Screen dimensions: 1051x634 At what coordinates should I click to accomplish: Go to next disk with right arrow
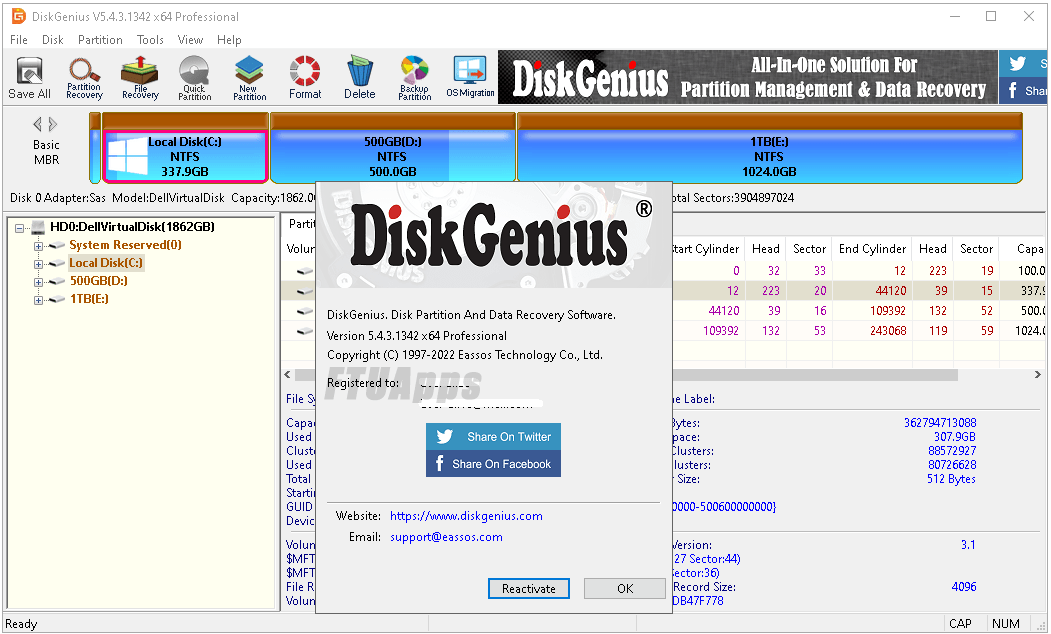tap(53, 124)
